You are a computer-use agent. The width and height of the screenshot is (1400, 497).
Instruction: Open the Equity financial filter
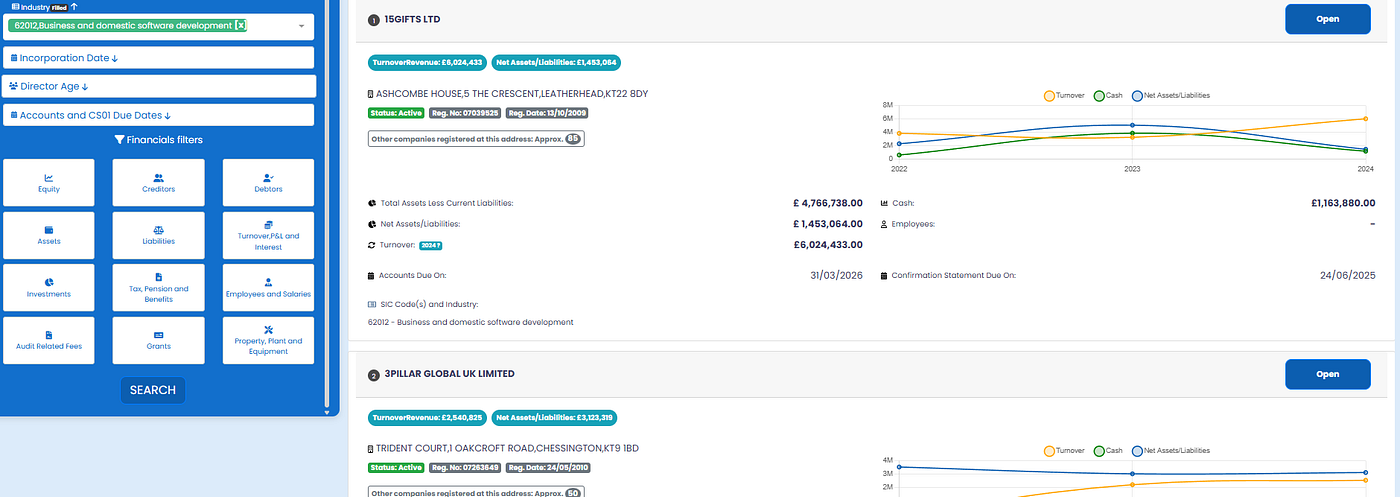[49, 182]
